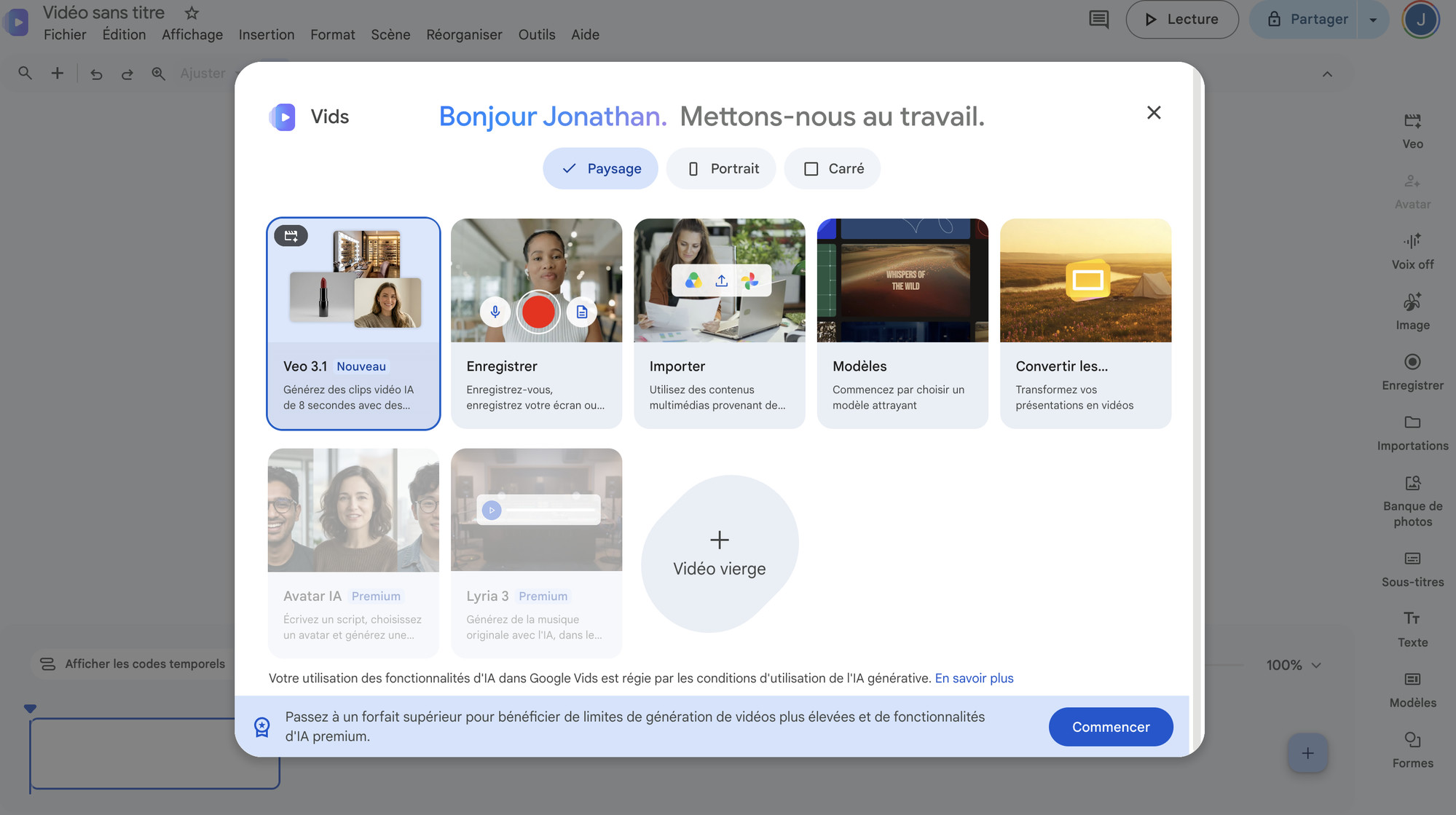1456x815 pixels.
Task: Select the Paysage format chip
Action: (600, 168)
